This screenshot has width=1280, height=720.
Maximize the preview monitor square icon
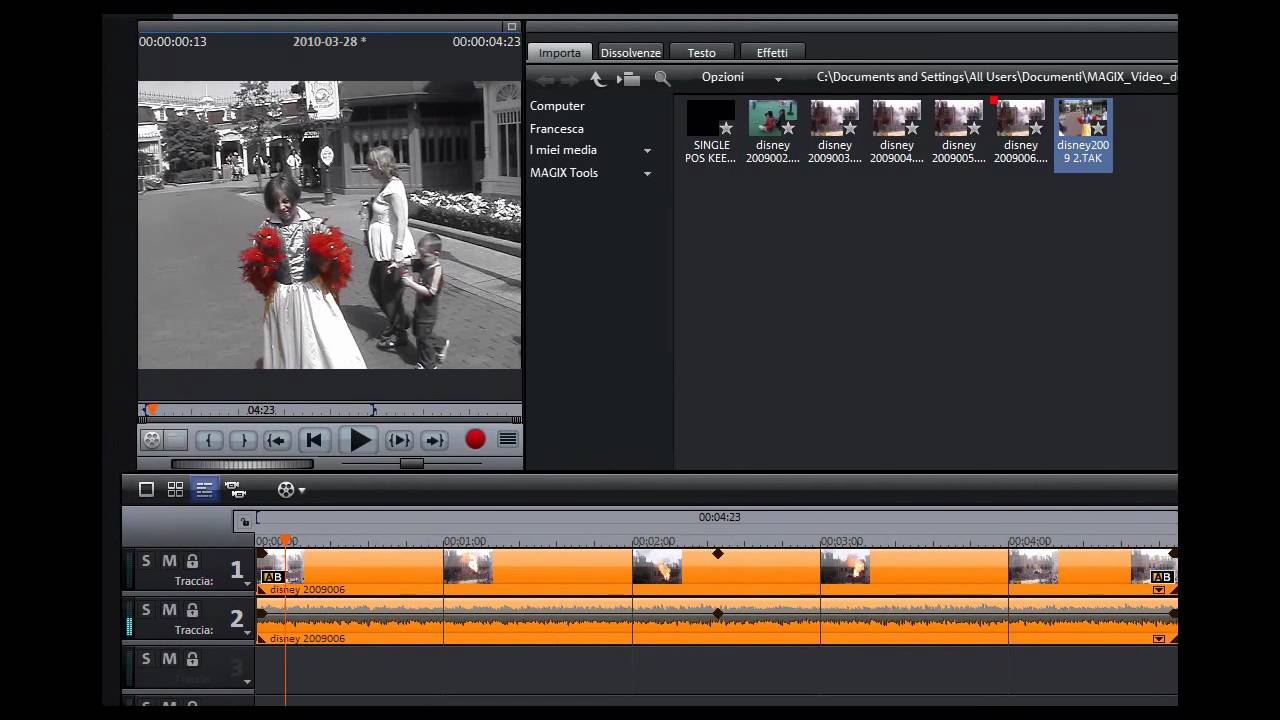coord(511,27)
